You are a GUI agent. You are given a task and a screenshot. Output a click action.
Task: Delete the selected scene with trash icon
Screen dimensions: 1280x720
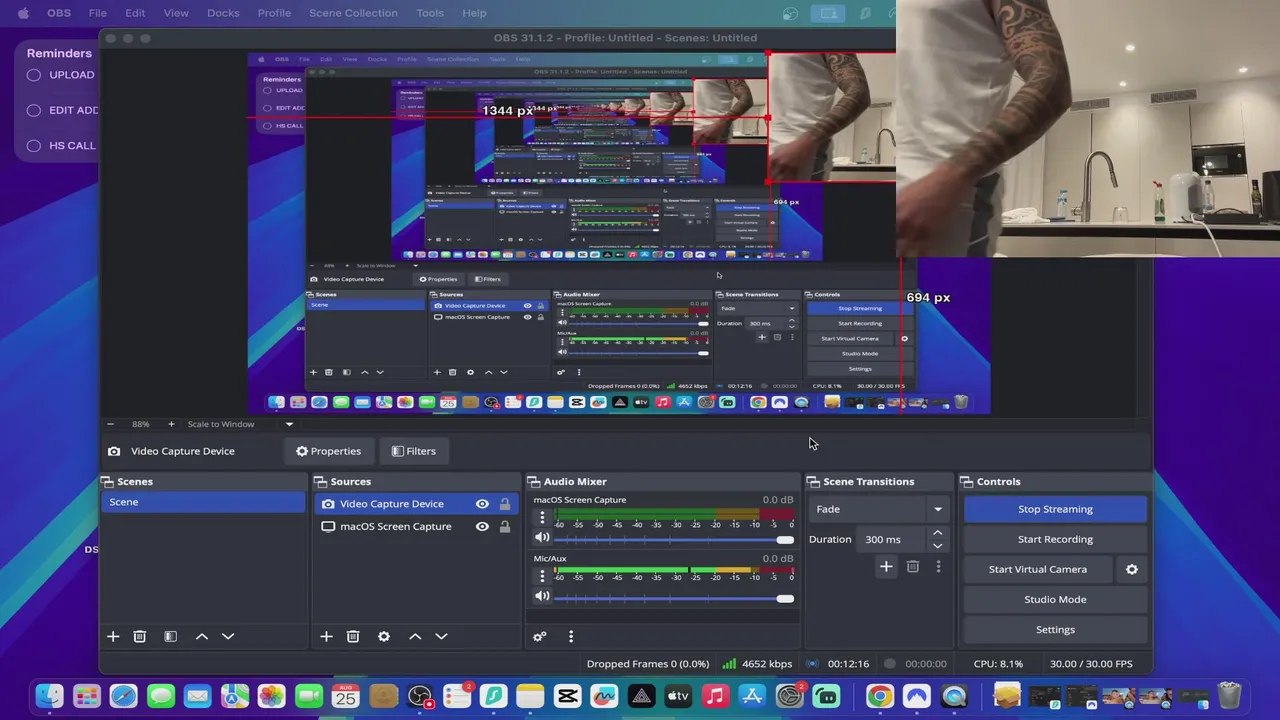pos(140,636)
